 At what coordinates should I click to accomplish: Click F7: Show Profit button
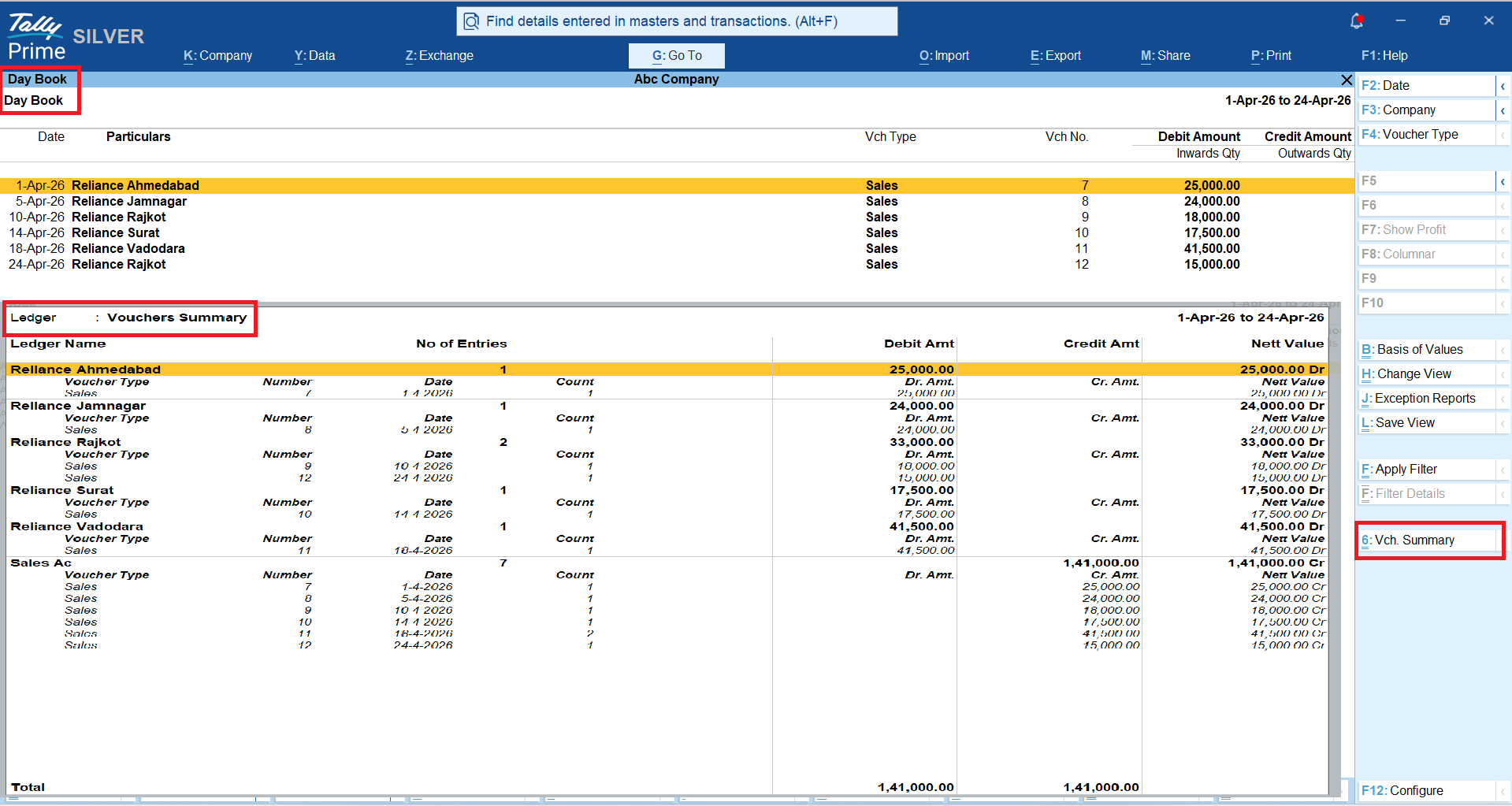click(1427, 230)
